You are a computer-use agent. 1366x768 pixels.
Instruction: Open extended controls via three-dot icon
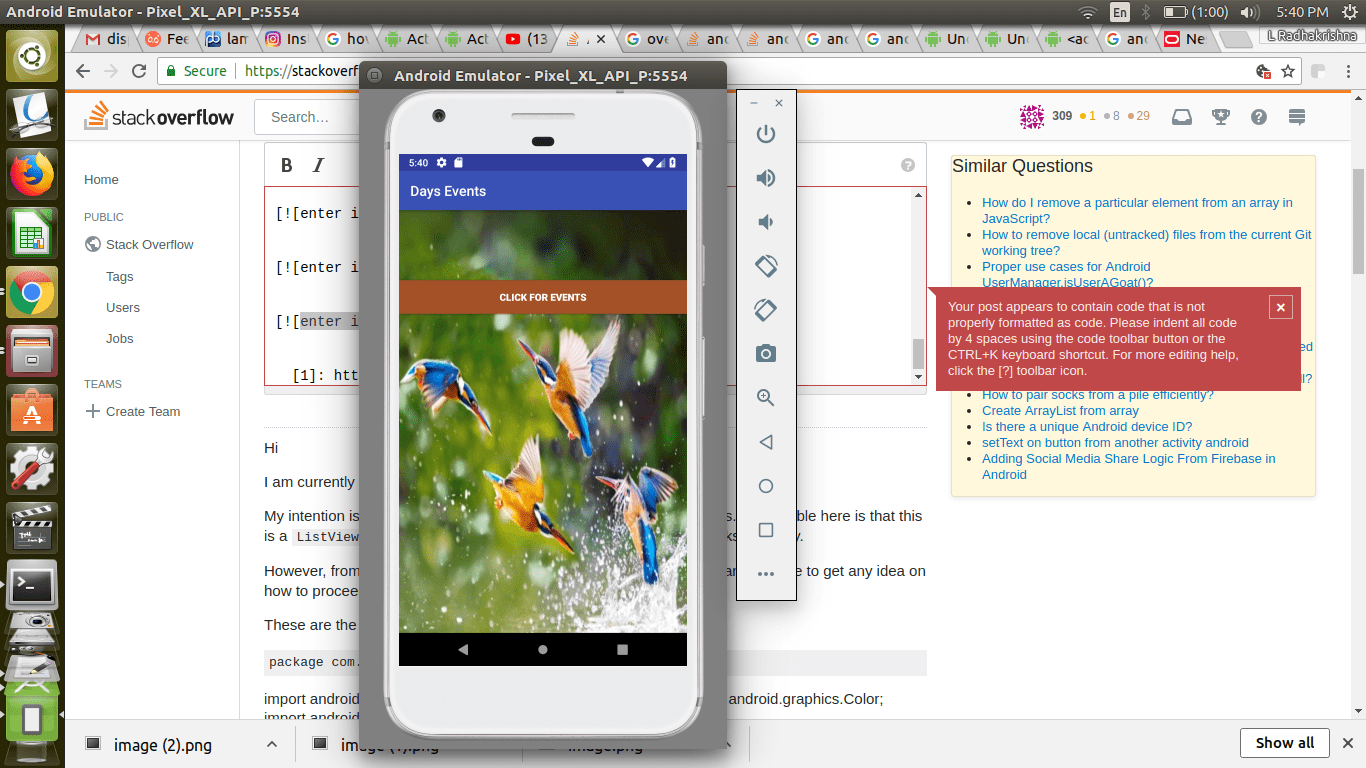coord(765,573)
